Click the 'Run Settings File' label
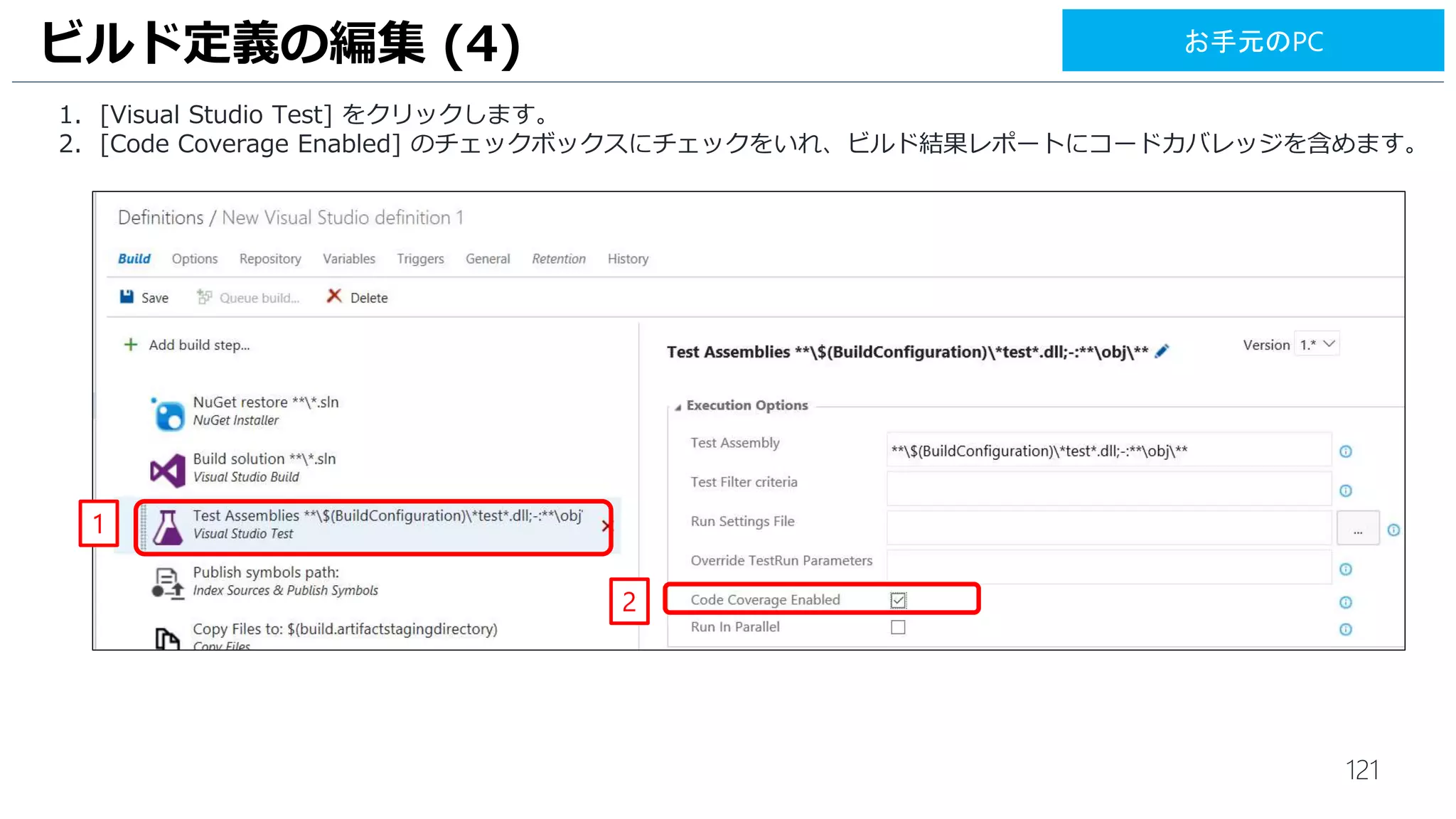The width and height of the screenshot is (1456, 819). (x=742, y=521)
